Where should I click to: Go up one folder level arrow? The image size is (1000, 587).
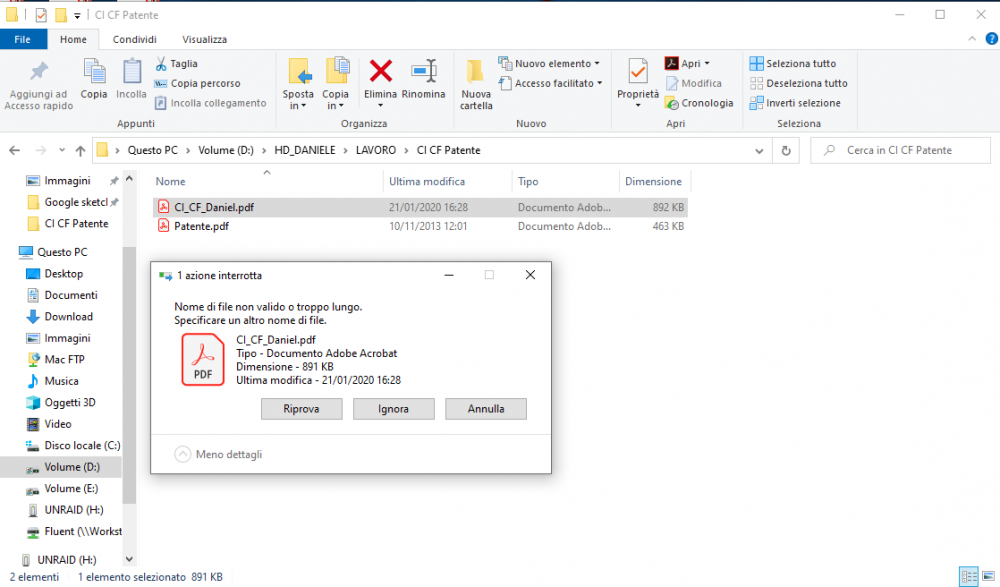click(x=80, y=151)
